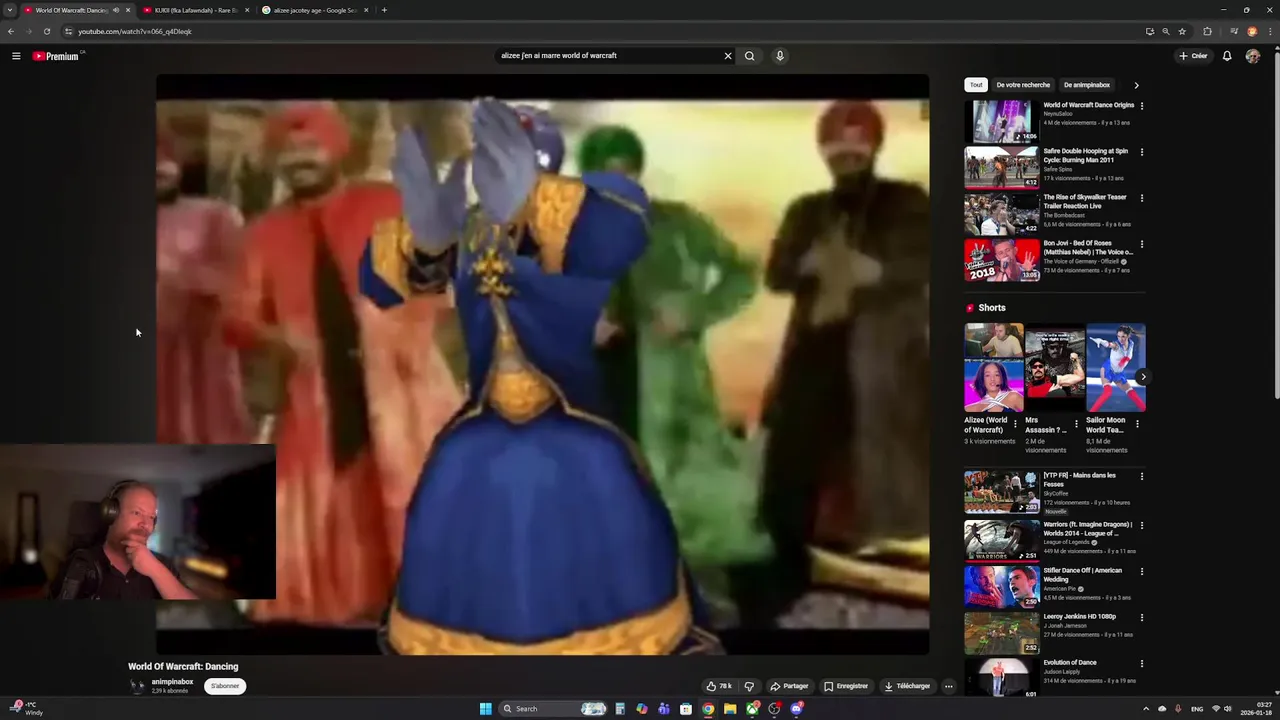Image resolution: width=1280 pixels, height=720 pixels.
Task: Select the De votre recherche chip
Action: pos(1023,85)
